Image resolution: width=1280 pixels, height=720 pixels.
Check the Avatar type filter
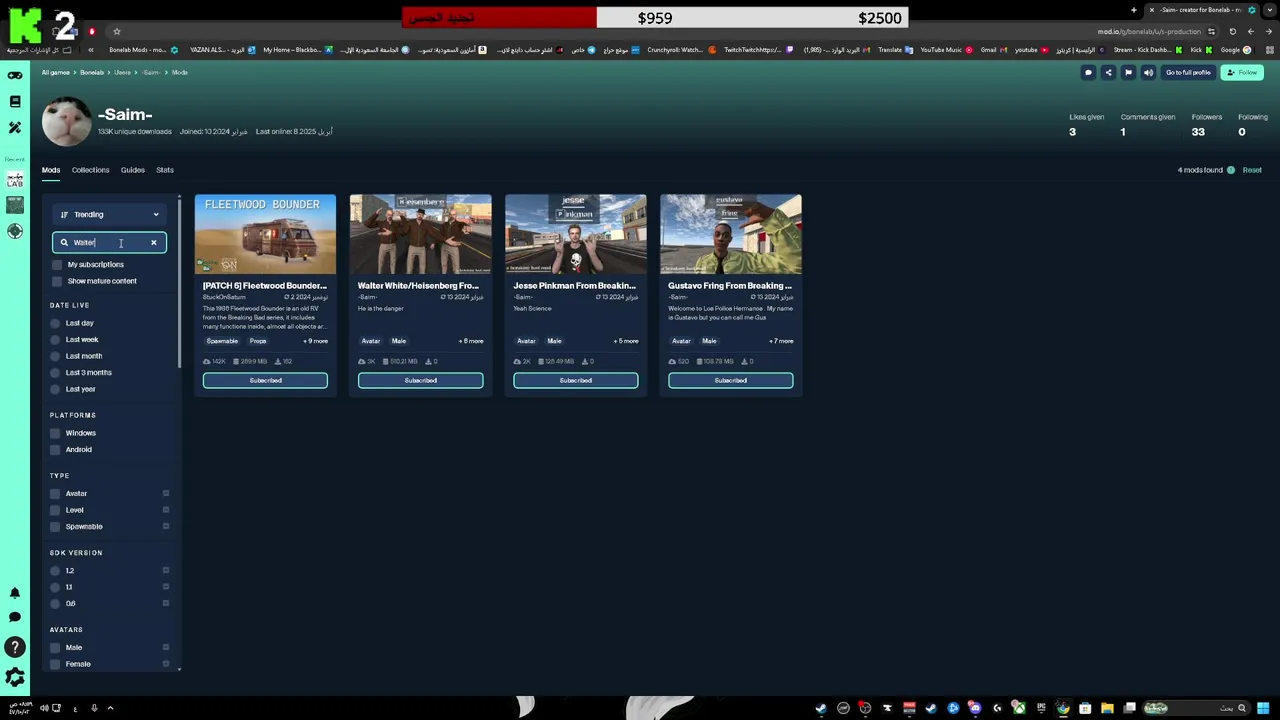point(55,493)
